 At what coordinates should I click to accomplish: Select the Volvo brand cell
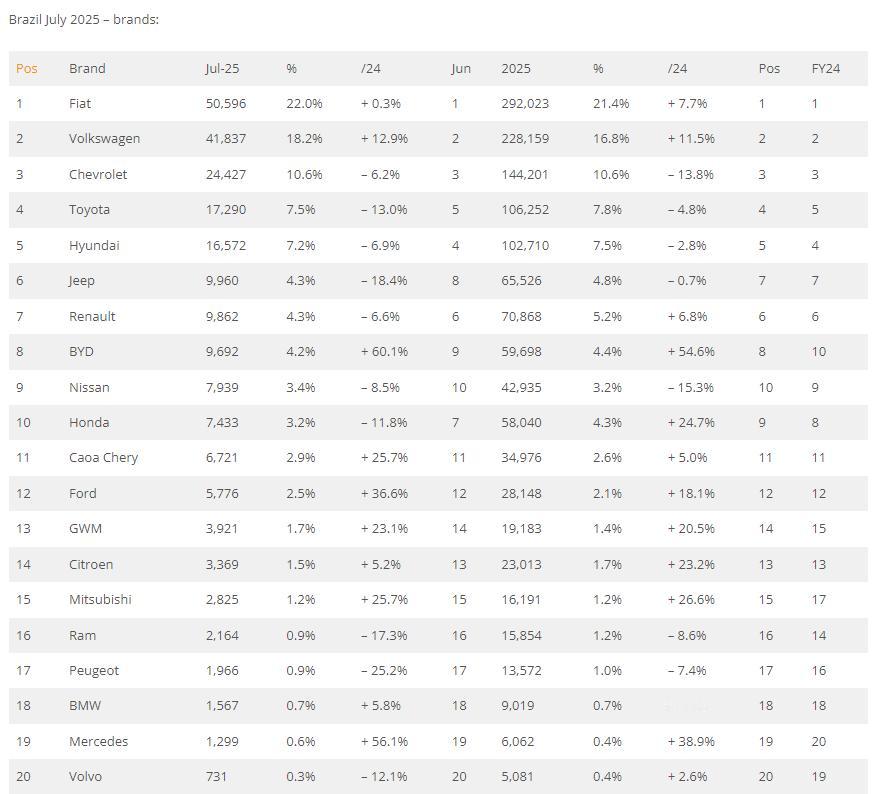[86, 777]
